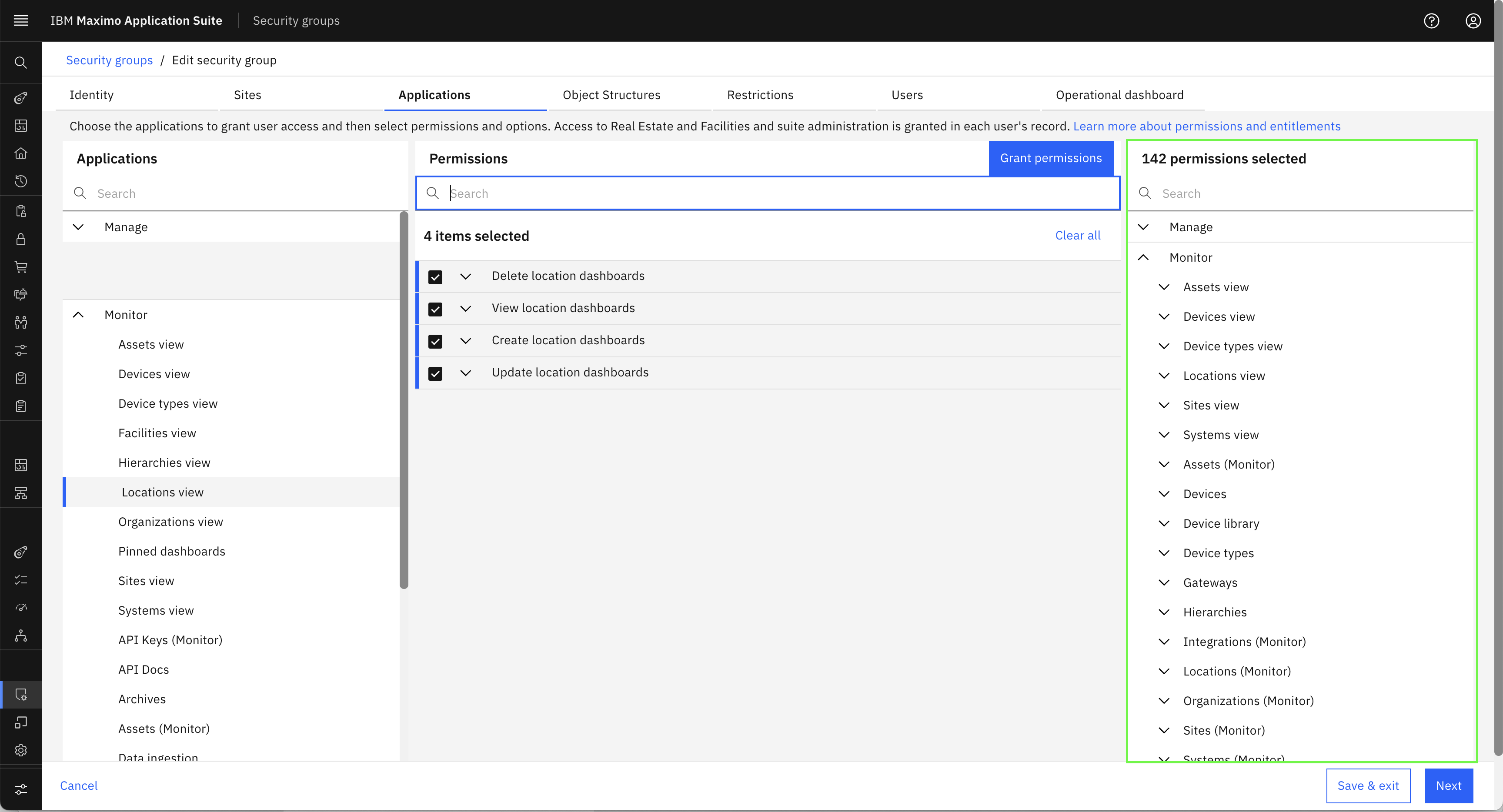1503x812 pixels.
Task: Click the magnifier in permissions selected search
Action: 1145,193
